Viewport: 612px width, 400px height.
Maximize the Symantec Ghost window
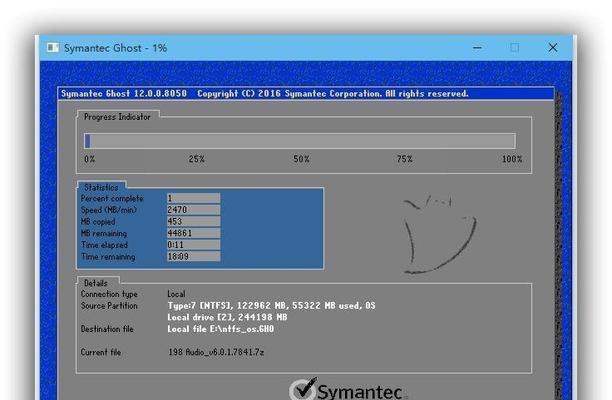[514, 47]
